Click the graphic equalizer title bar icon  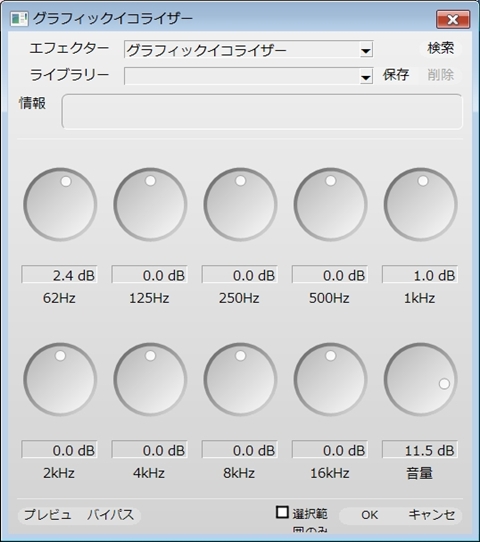[19, 19]
